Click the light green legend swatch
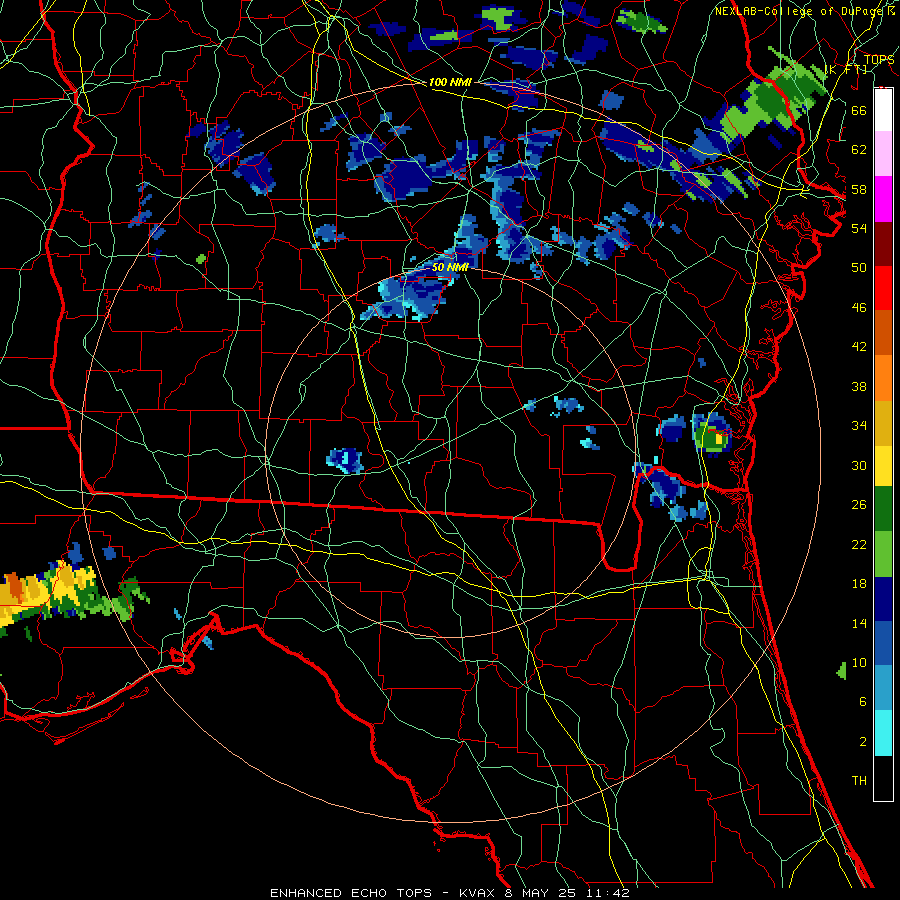 (883, 554)
